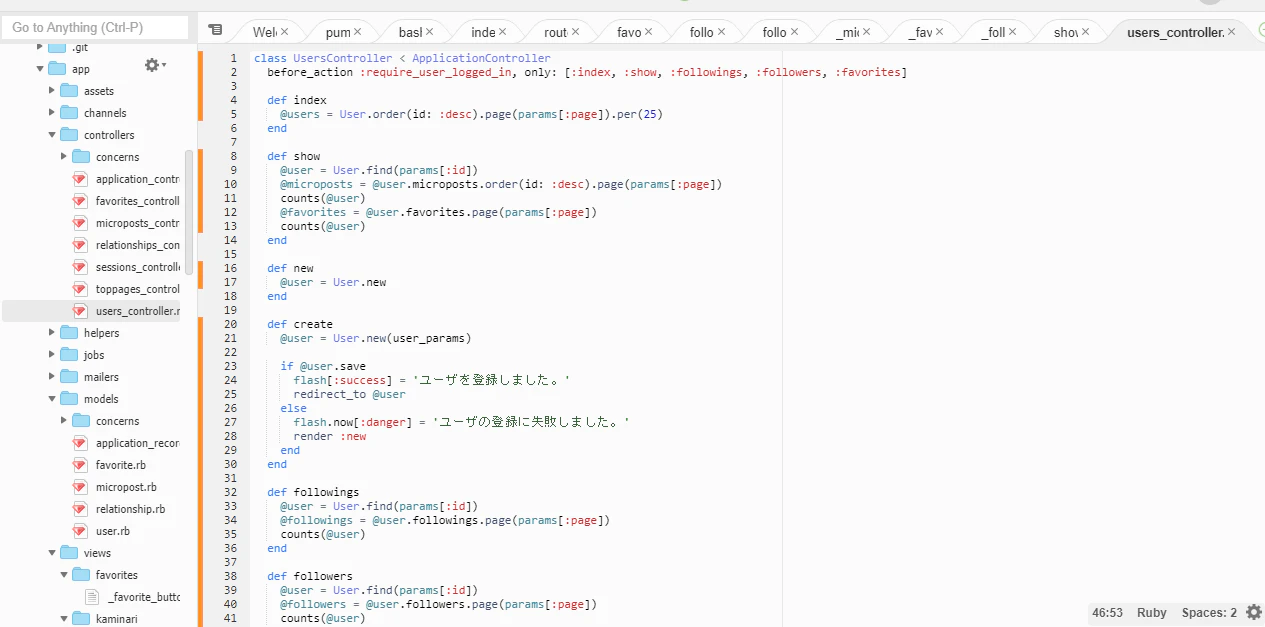The image size is (1265, 627).
Task: Click sessions_controller Ruby file icon
Action: coord(80,267)
